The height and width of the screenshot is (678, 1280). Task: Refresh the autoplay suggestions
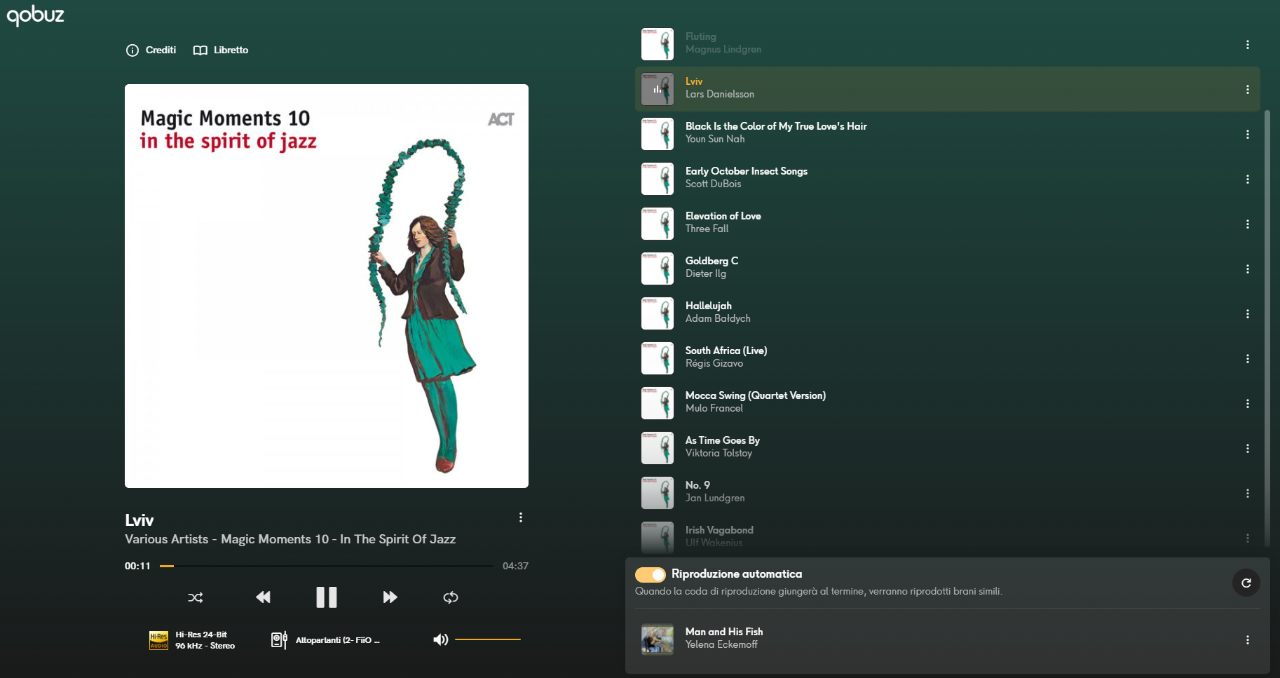pos(1246,582)
